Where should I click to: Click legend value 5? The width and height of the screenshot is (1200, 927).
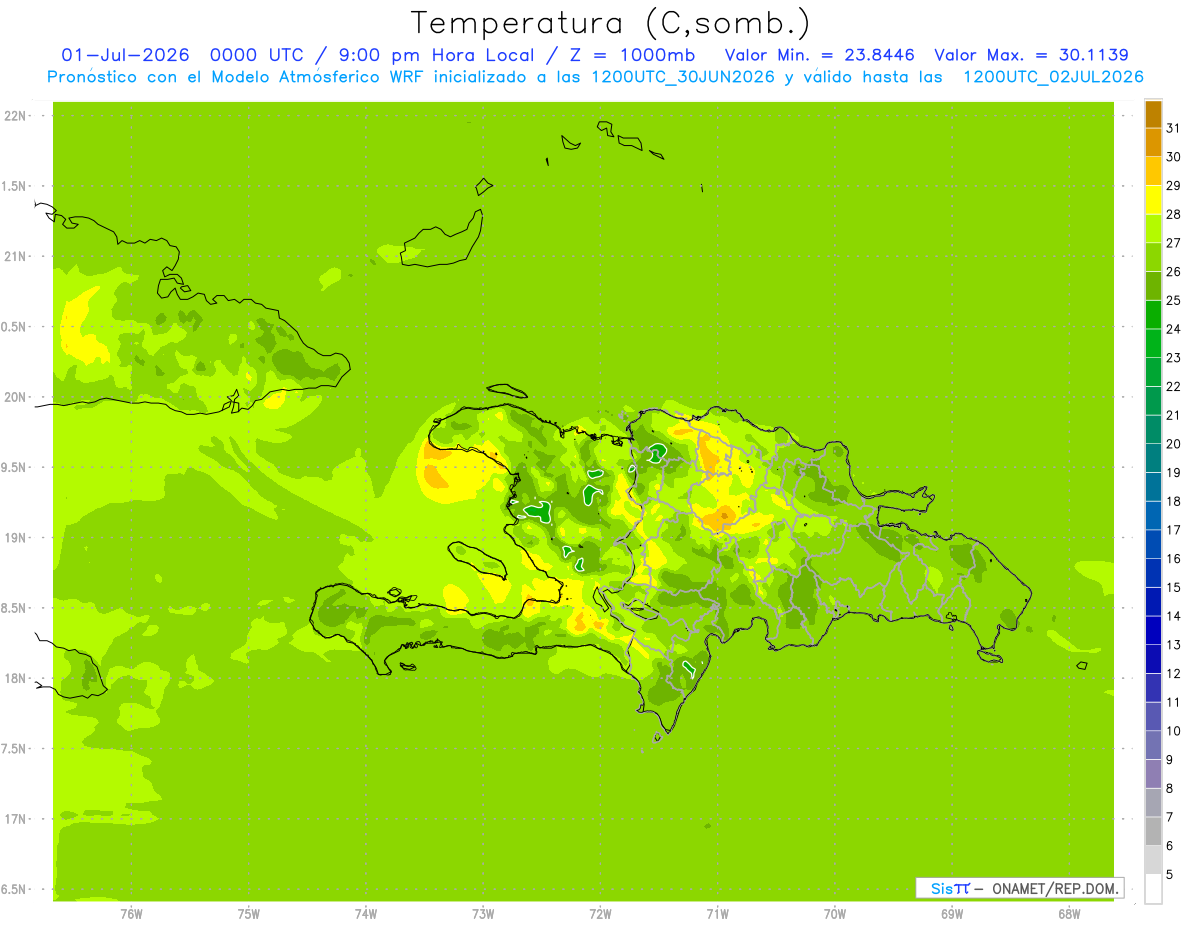(1170, 874)
